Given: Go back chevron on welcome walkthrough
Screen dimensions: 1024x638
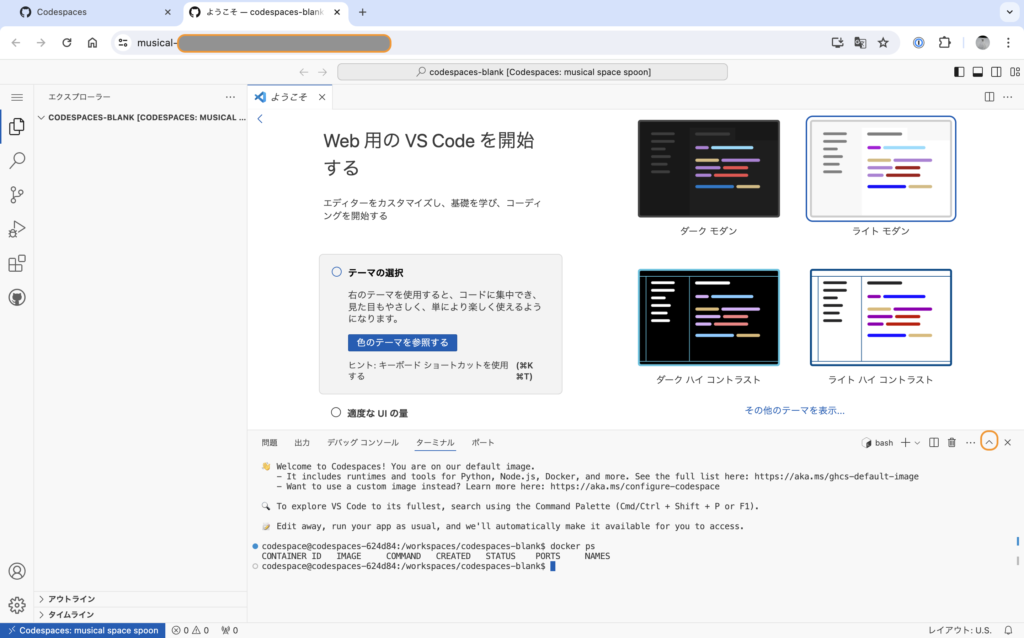Looking at the screenshot, I should [260, 118].
